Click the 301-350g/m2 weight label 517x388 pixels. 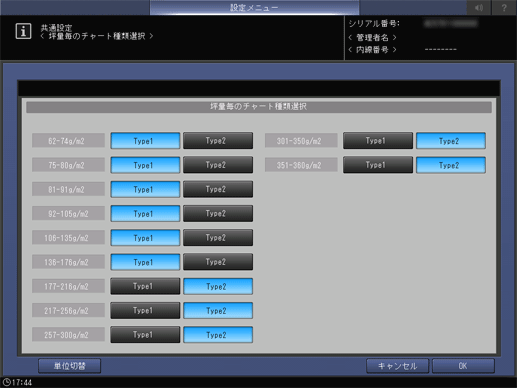coord(301,141)
